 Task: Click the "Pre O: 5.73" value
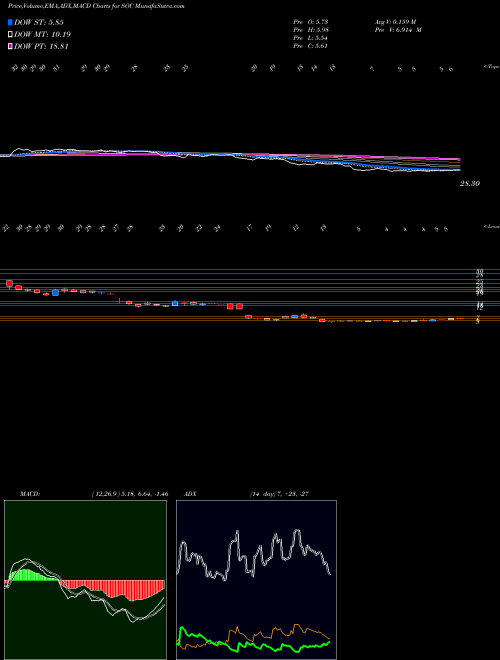(311, 21)
